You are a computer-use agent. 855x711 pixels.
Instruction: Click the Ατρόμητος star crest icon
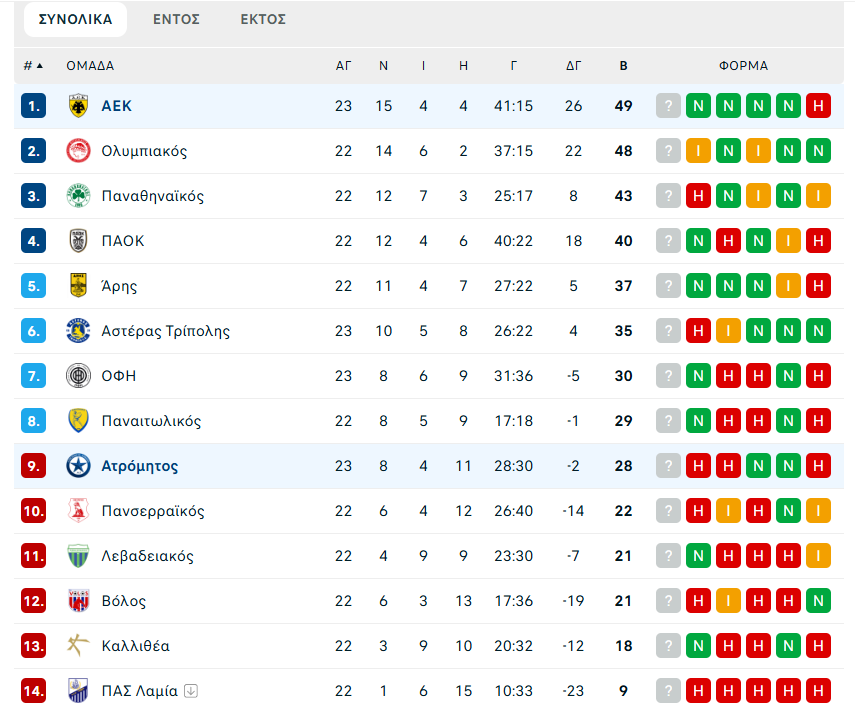[x=78, y=466]
